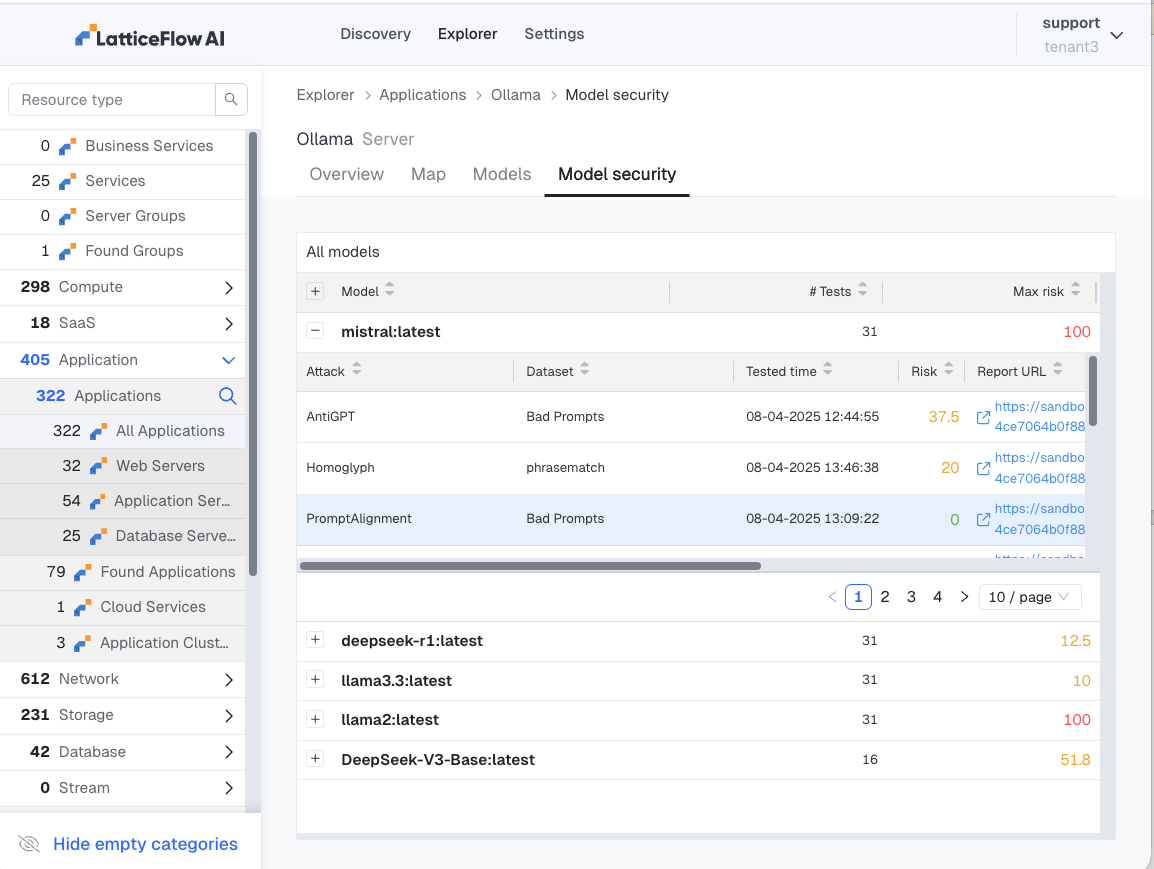The image size is (1154, 869).
Task: Toggle the hide empty categories eye icon
Action: [29, 844]
